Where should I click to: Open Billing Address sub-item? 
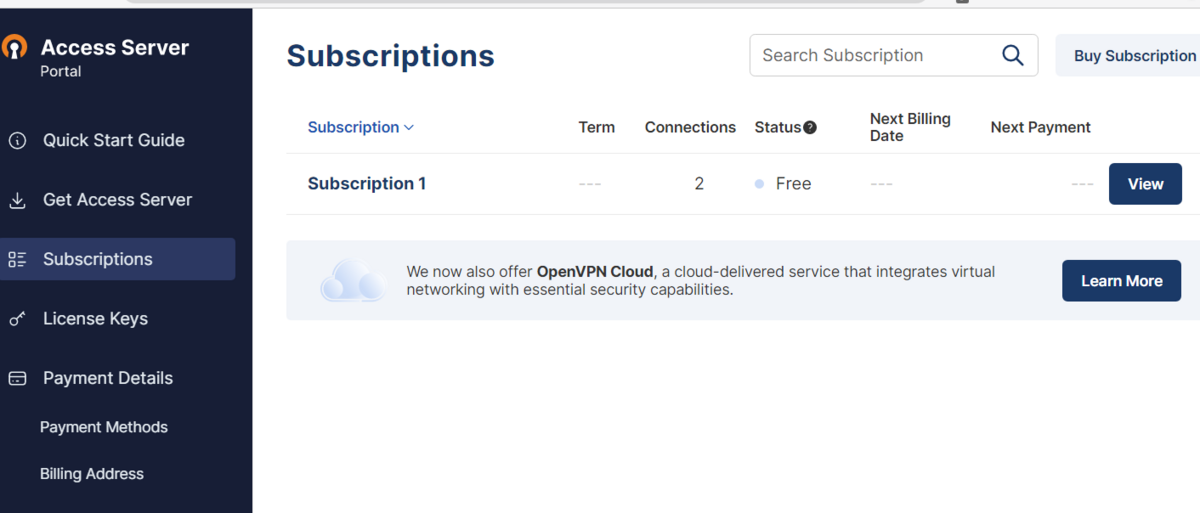click(92, 474)
